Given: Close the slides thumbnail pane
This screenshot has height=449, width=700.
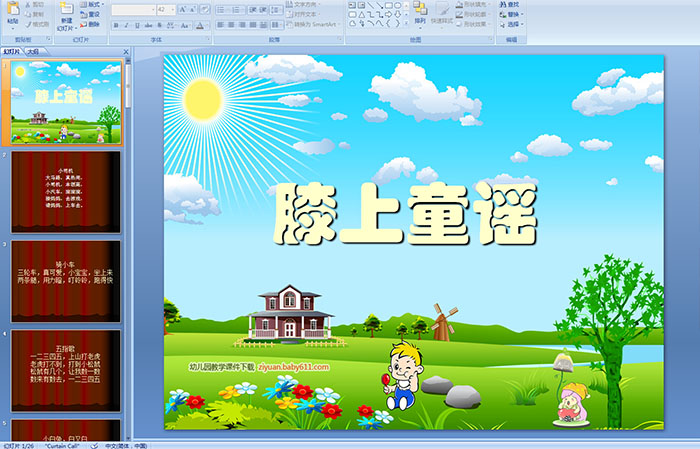Looking at the screenshot, I should [x=126, y=52].
